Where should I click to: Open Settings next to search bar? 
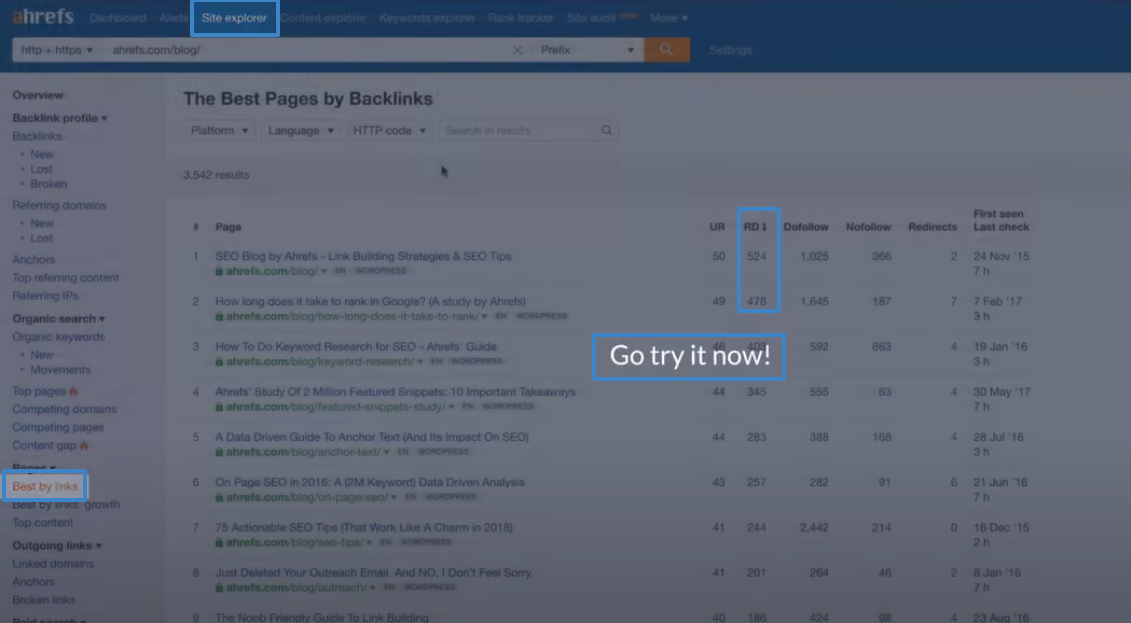click(730, 50)
